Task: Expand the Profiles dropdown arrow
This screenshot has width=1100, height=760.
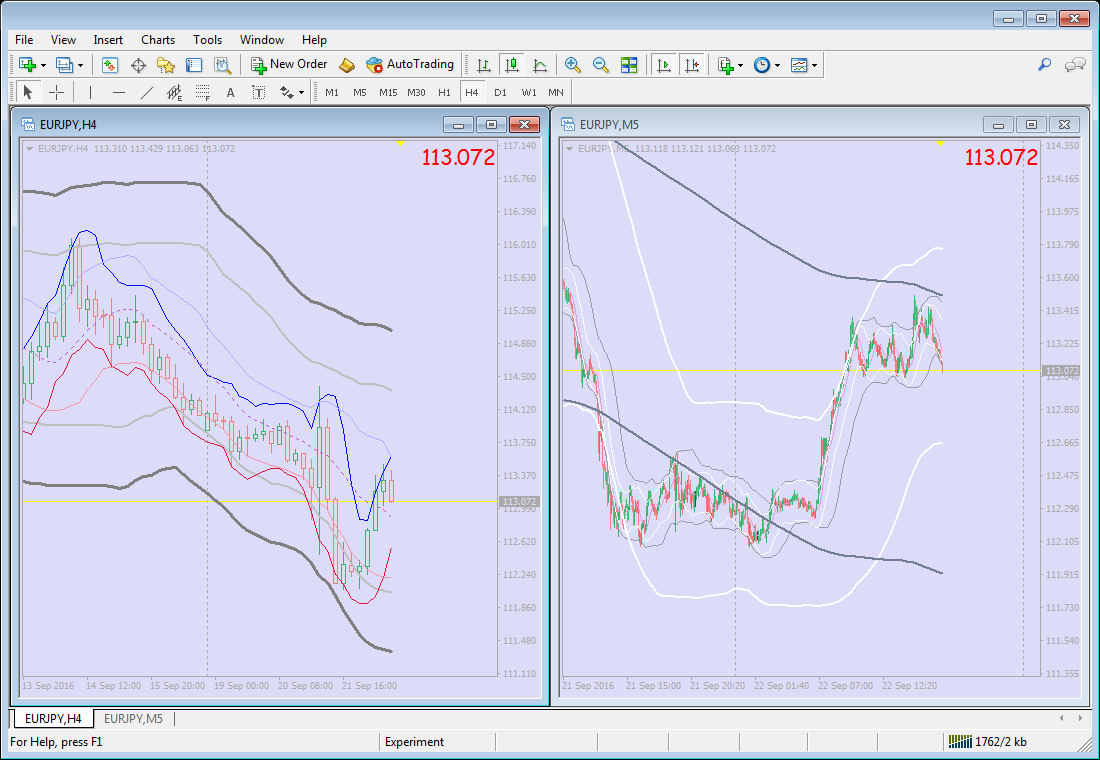Action: (x=80, y=65)
